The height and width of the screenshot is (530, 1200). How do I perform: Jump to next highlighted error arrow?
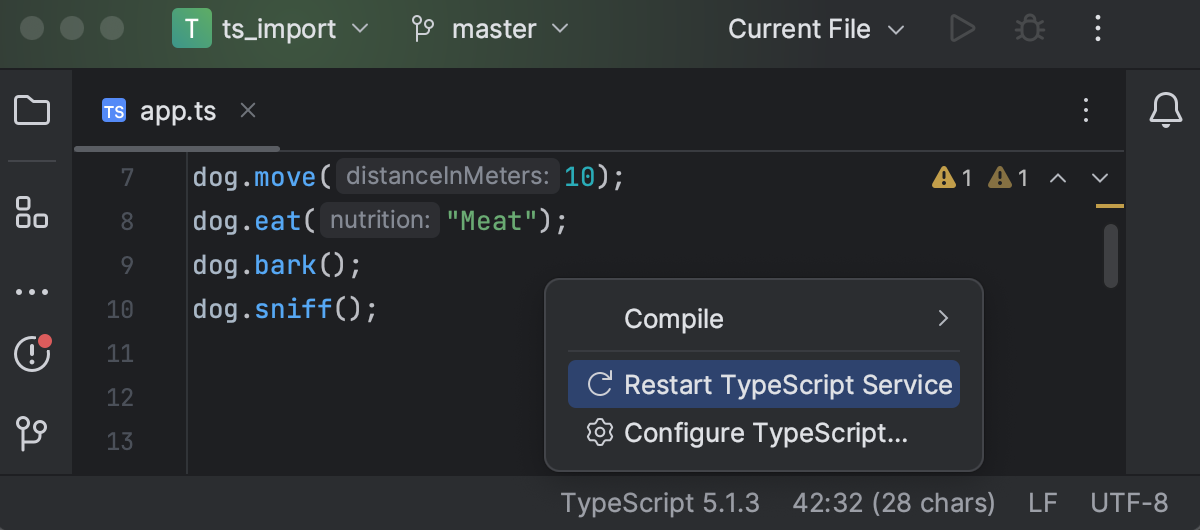(1100, 179)
